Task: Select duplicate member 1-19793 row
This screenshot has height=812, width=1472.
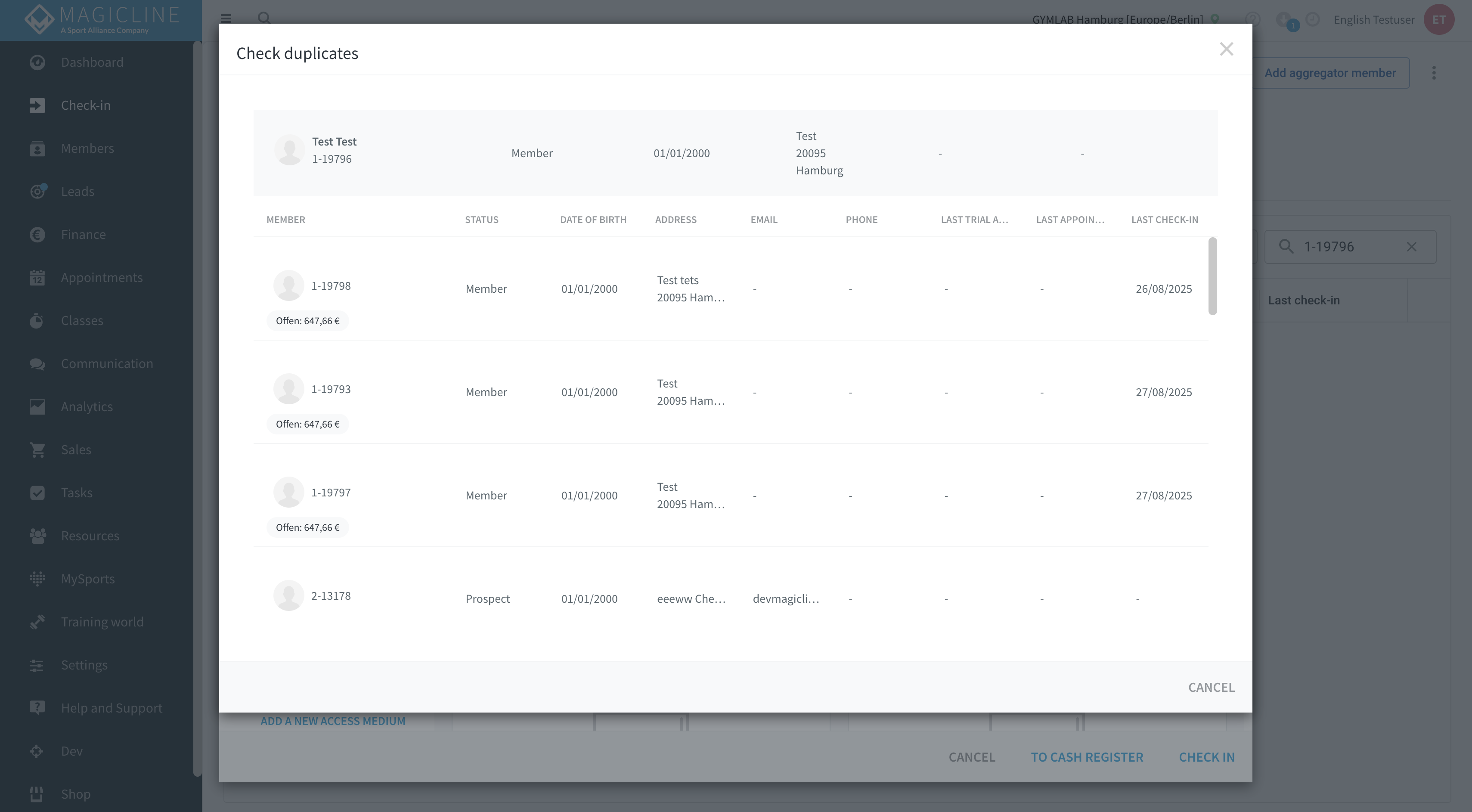Action: point(730,392)
